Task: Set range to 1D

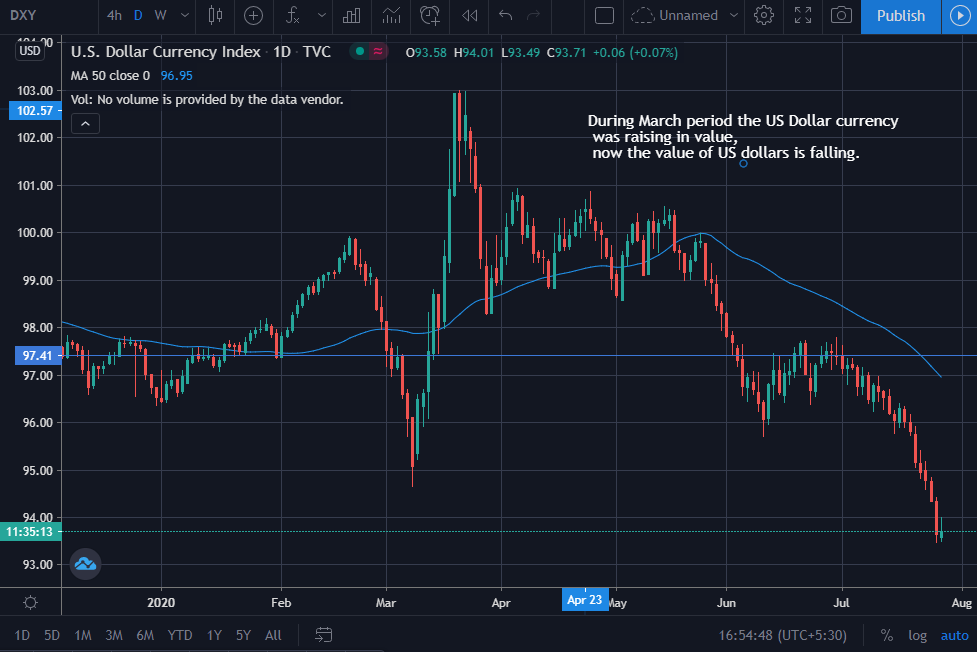Action: pyautogui.click(x=22, y=635)
